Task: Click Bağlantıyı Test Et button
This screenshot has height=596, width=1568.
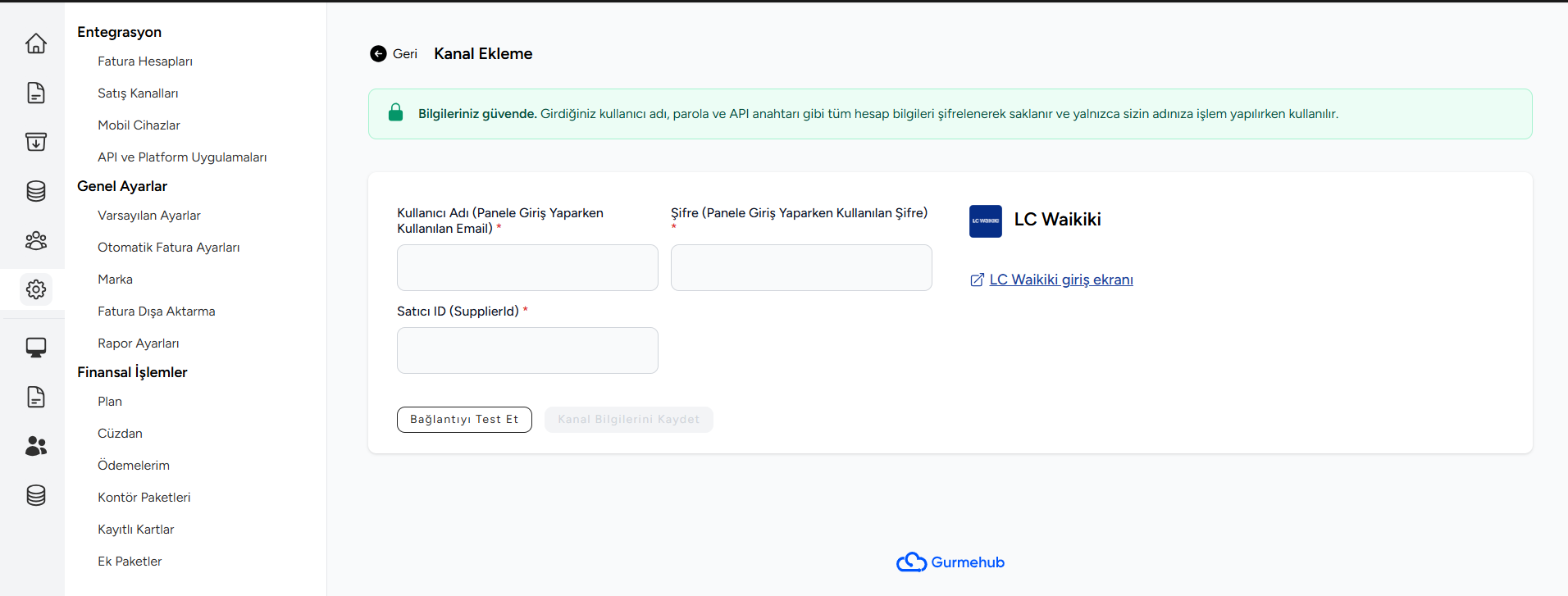Action: tap(464, 420)
